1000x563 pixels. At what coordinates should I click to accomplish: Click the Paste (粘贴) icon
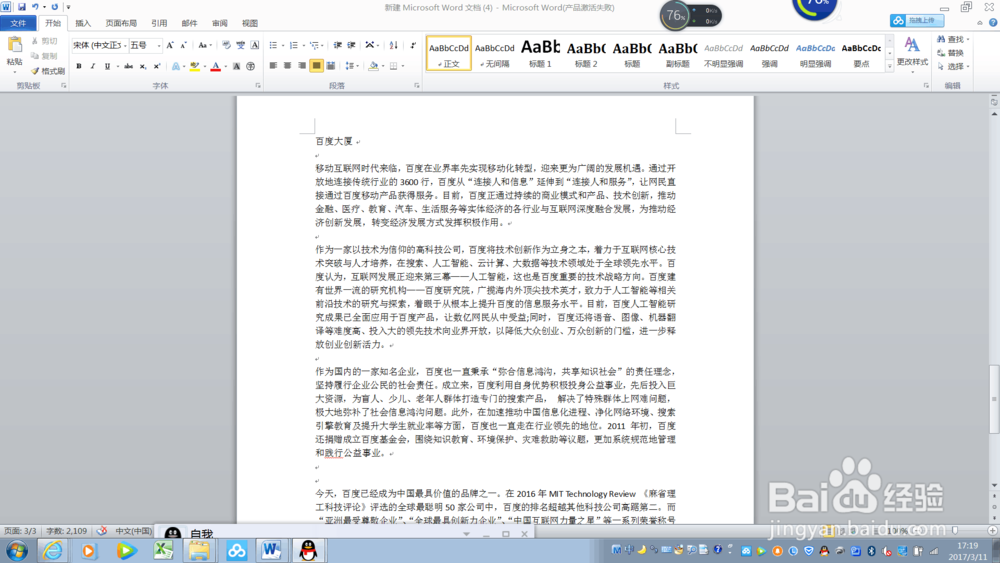point(15,46)
